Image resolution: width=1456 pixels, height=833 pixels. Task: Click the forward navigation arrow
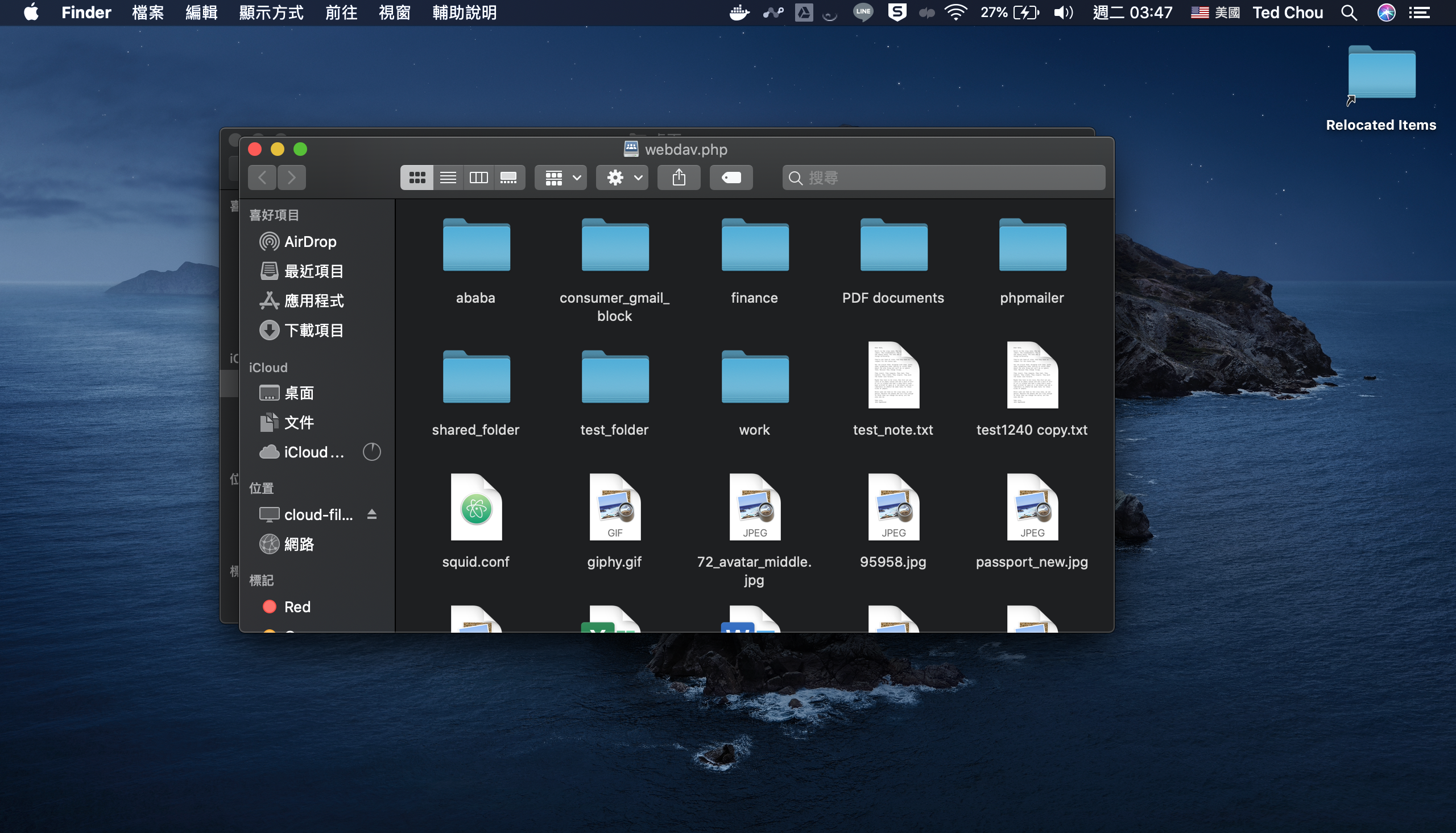292,178
